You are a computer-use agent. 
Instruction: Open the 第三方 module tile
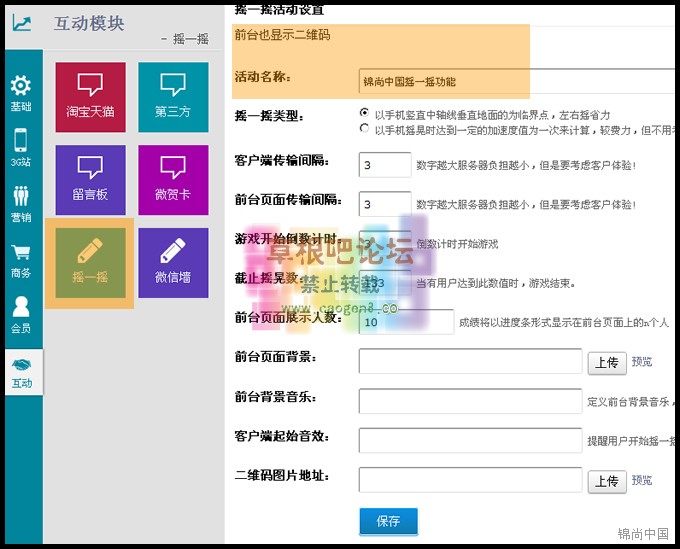[173, 97]
